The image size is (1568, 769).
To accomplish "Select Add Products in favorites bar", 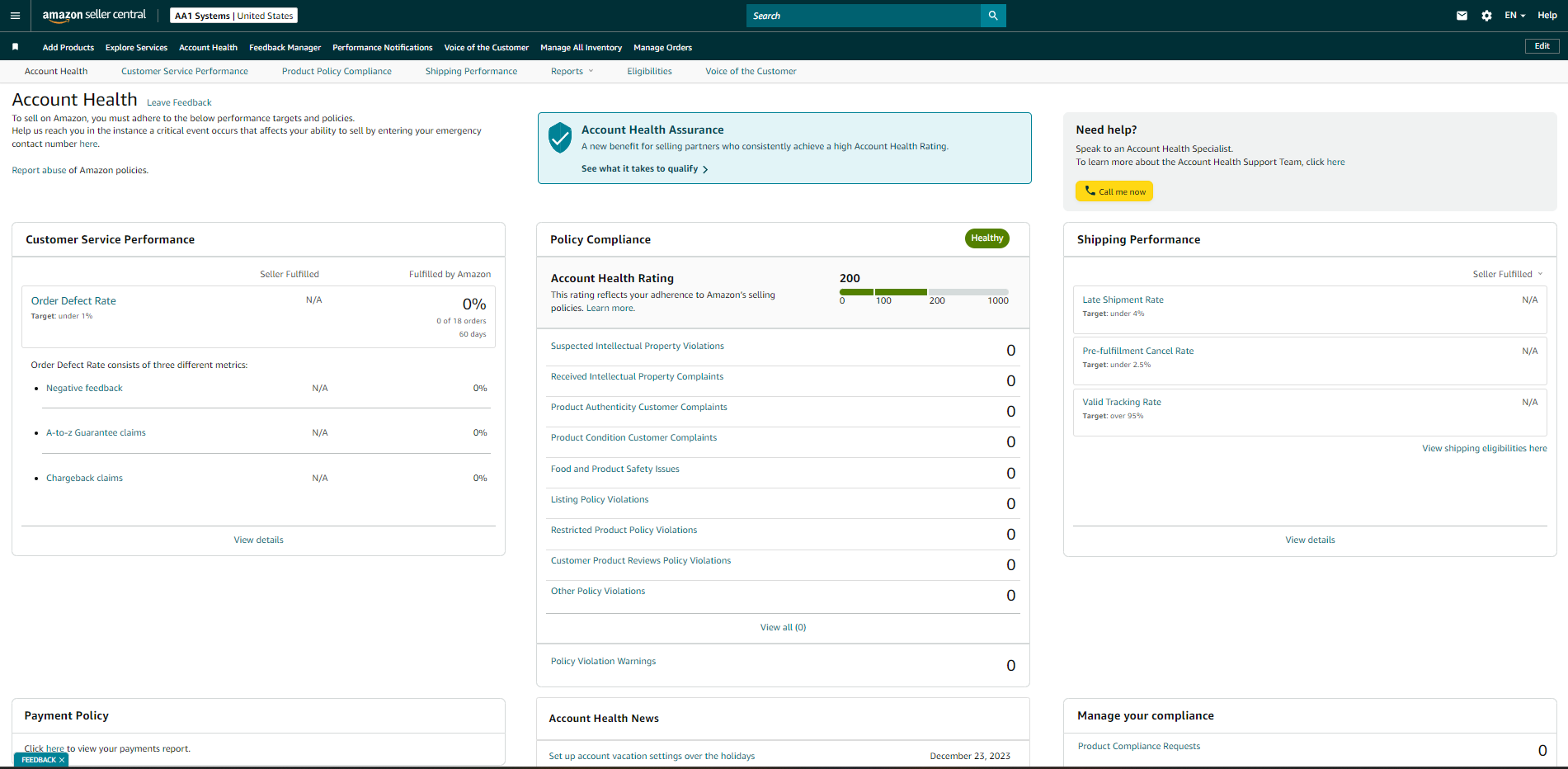I will (x=68, y=48).
